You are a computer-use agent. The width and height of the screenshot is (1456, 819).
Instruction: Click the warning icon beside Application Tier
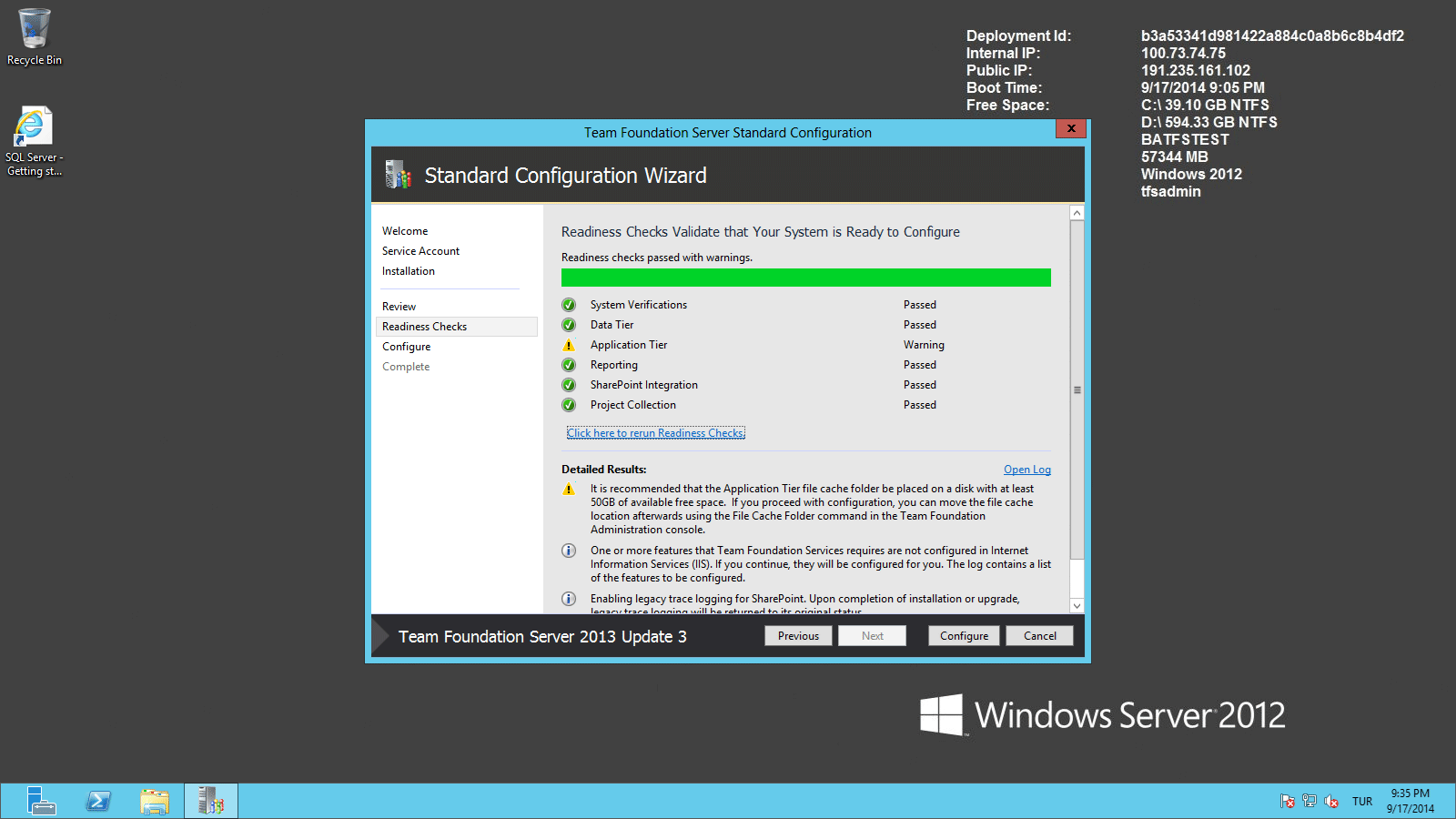tap(569, 345)
